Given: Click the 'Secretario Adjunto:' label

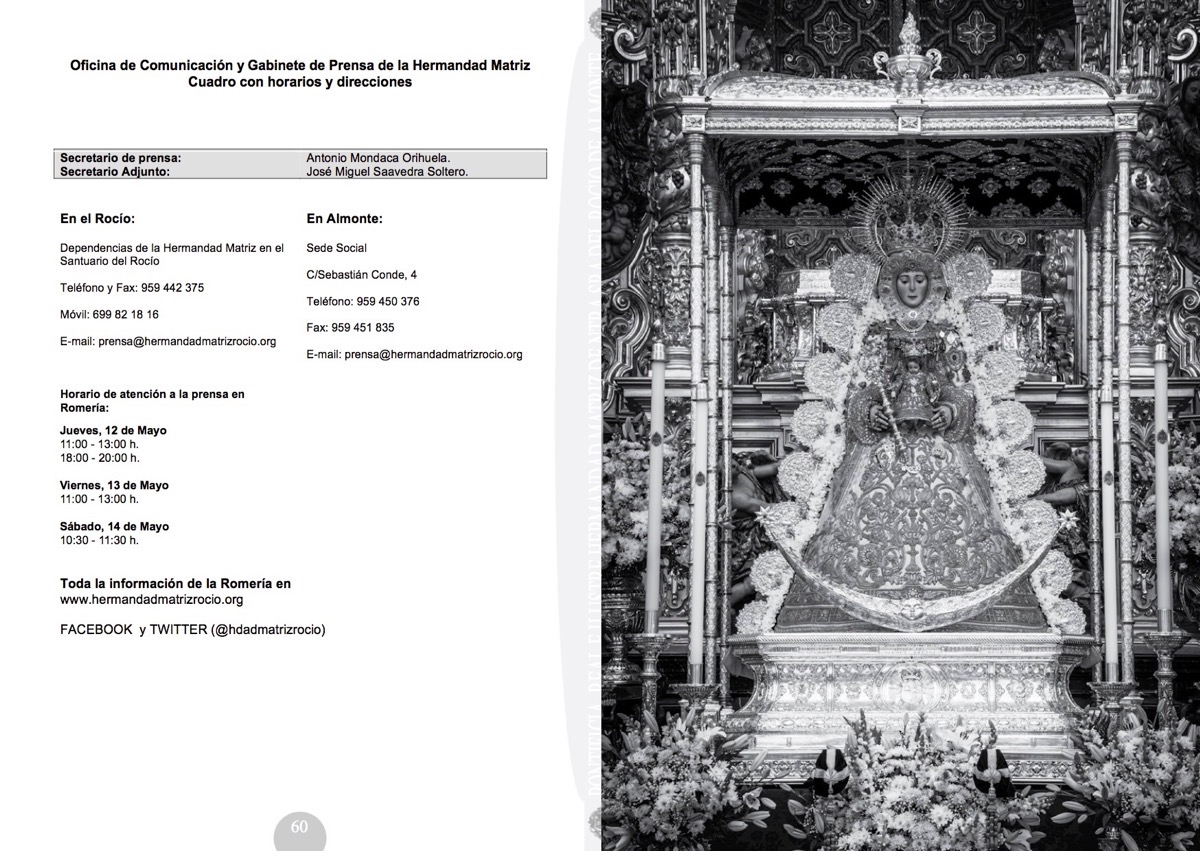Looking at the screenshot, I should tap(115, 171).
